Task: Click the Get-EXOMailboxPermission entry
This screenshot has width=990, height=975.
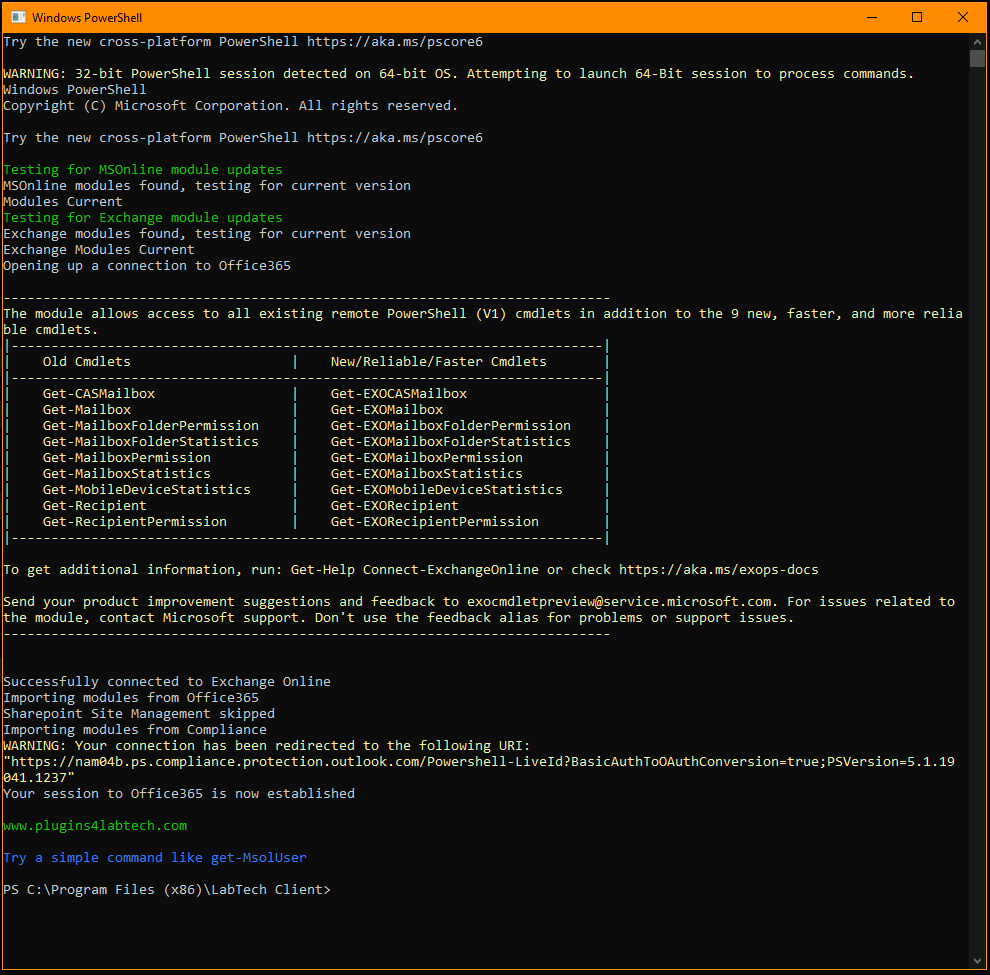Action: pyautogui.click(x=427, y=458)
